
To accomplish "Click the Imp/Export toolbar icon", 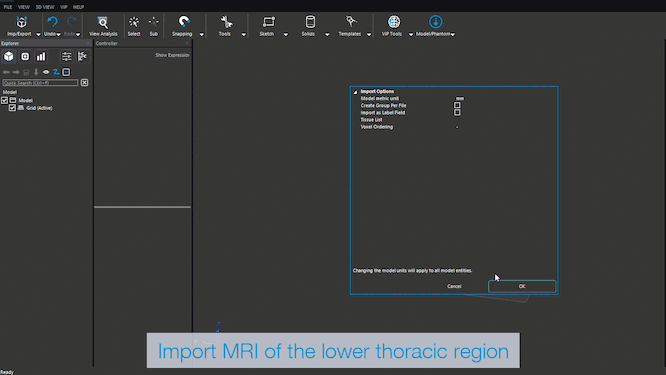I will click(21, 22).
